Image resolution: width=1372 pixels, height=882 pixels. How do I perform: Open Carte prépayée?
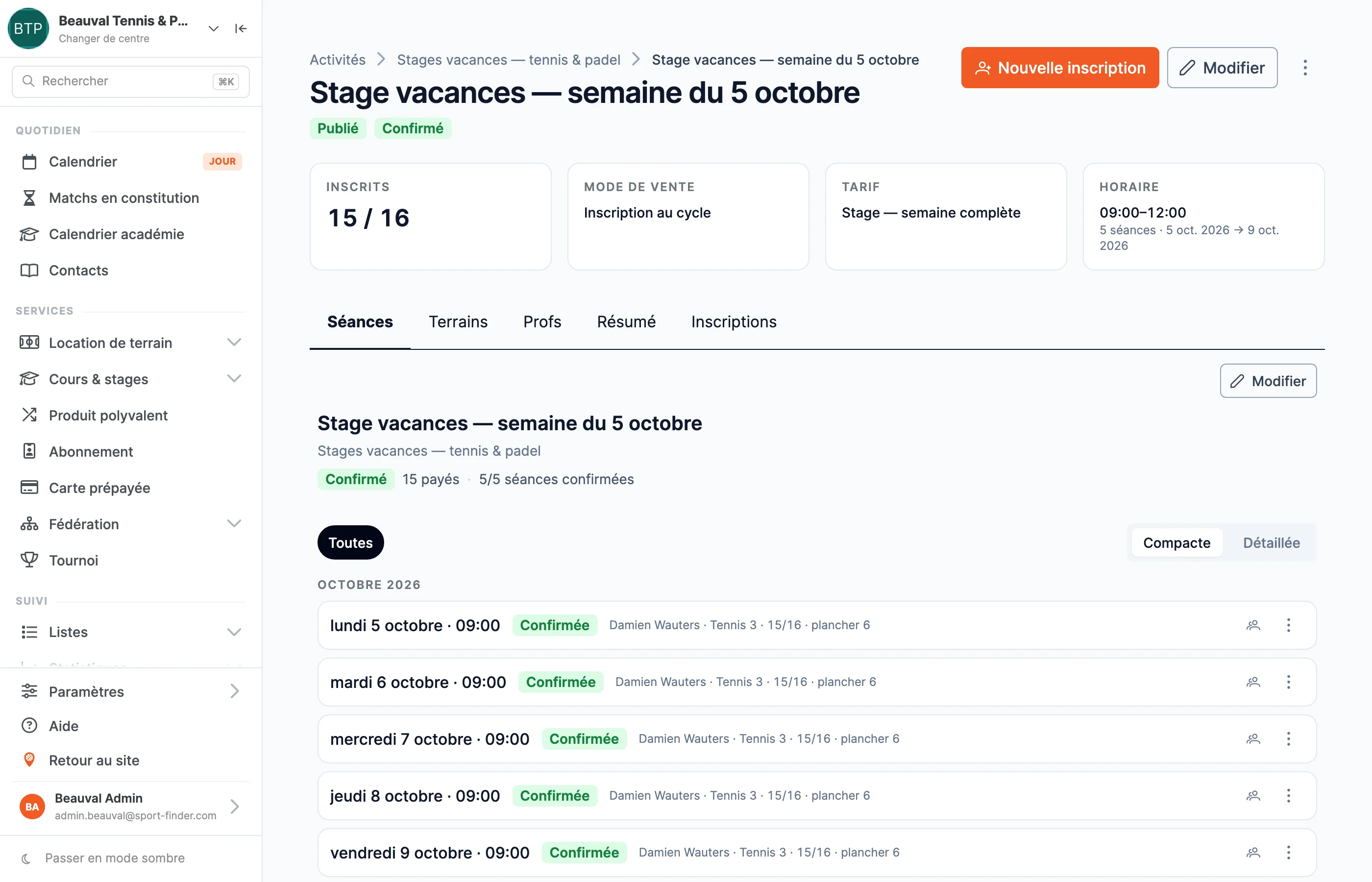[x=131, y=488]
